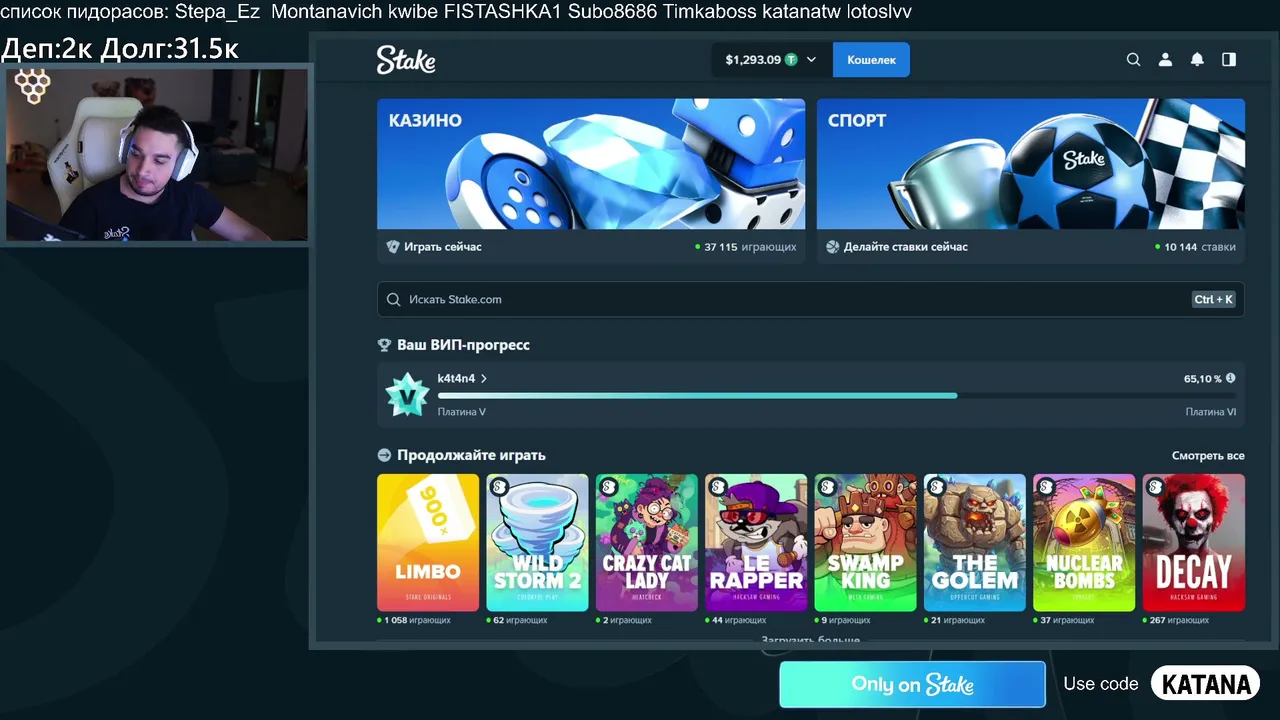This screenshot has height=720, width=1280.
Task: Open the user profile icon
Action: pos(1165,60)
